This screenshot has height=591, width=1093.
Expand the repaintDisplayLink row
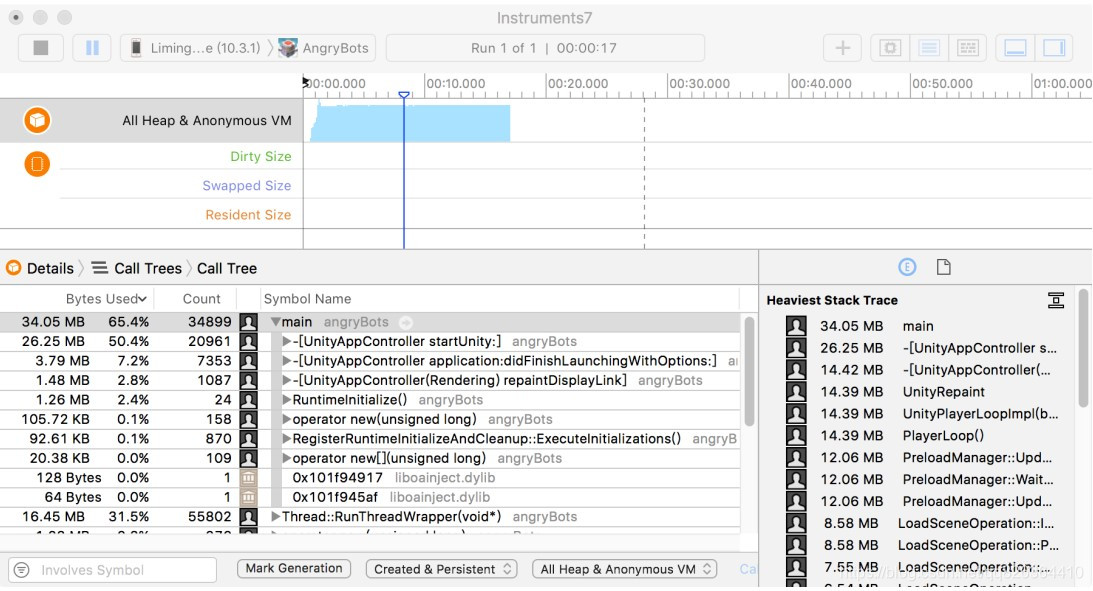coord(286,381)
